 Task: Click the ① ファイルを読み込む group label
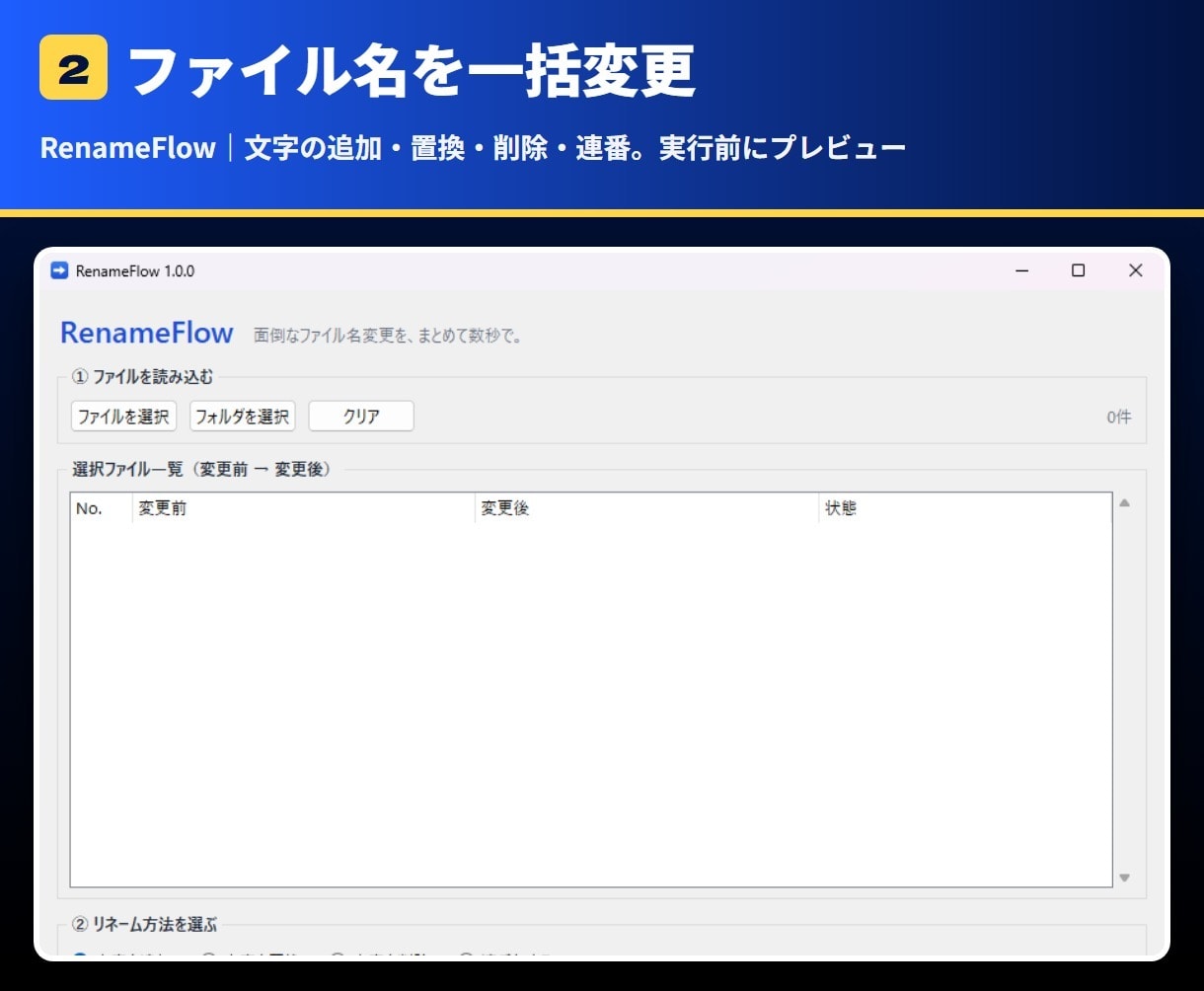(x=142, y=376)
